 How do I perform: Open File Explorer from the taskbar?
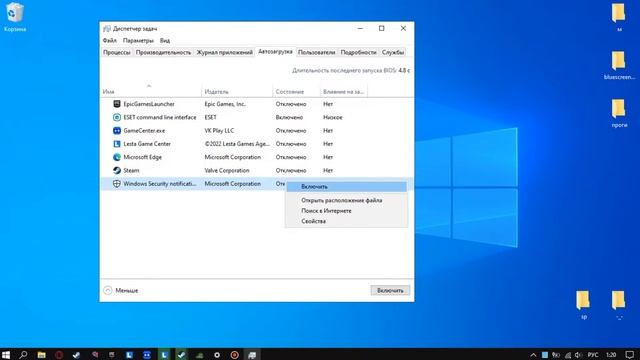tap(41, 355)
